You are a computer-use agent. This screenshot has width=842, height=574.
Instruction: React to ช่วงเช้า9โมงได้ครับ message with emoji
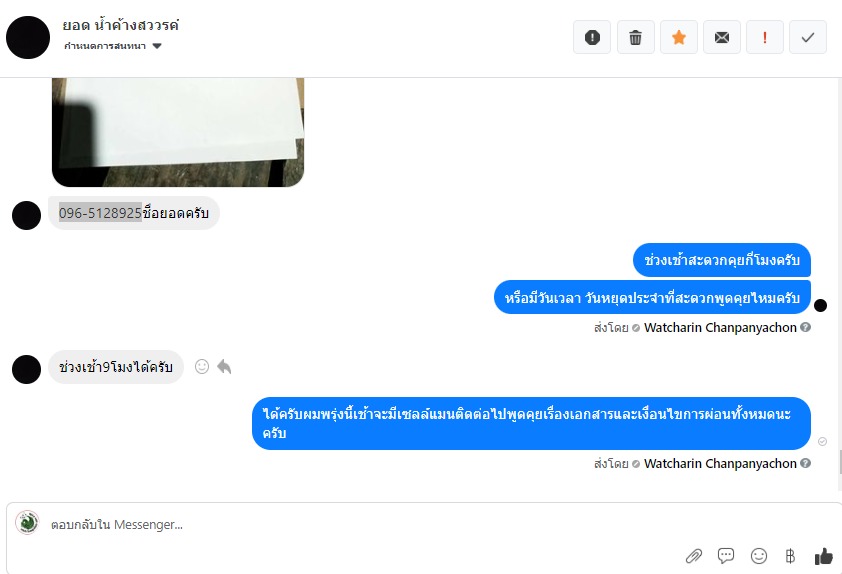[202, 366]
